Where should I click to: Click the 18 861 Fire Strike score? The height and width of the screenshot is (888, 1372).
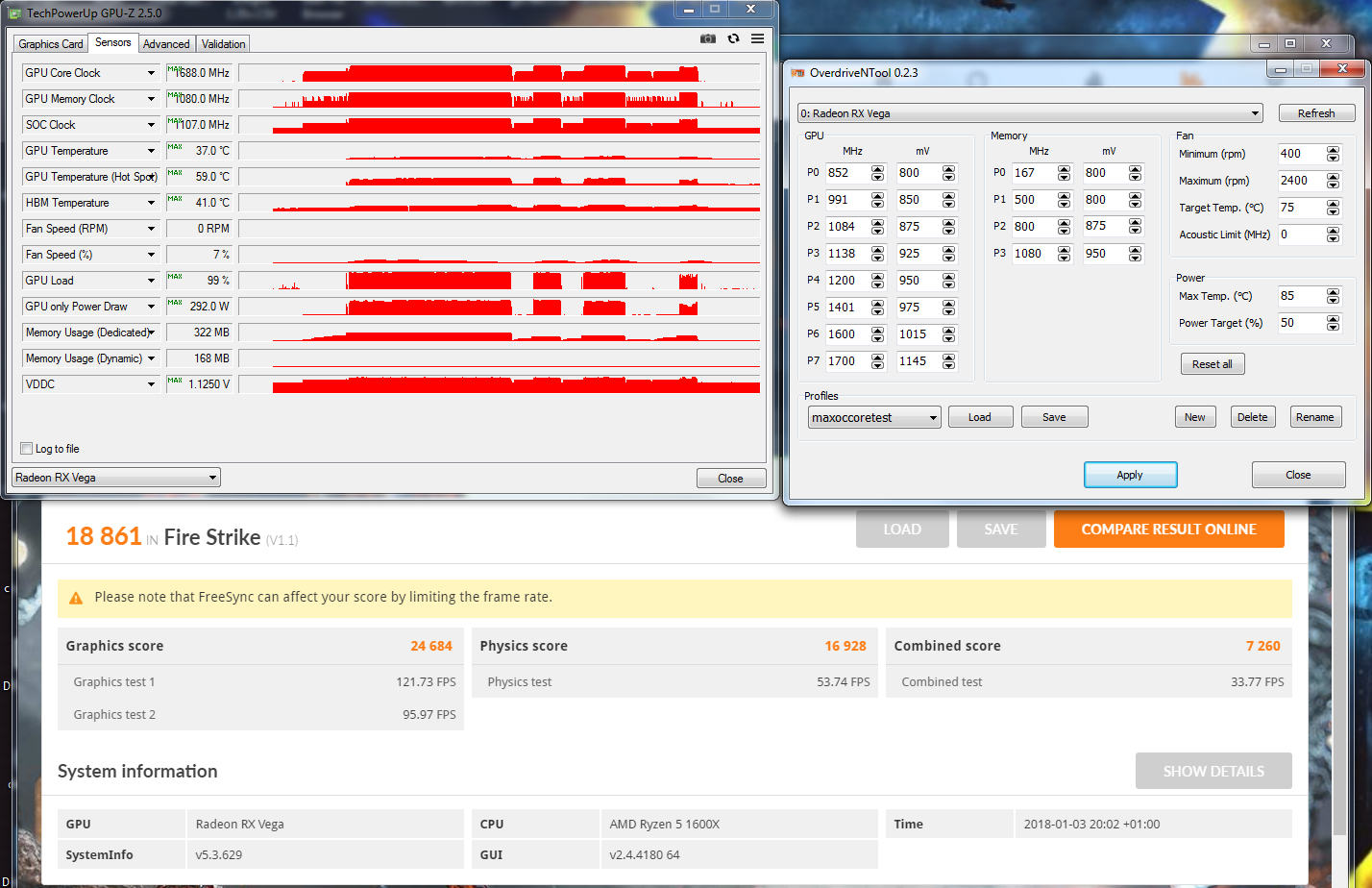[104, 536]
